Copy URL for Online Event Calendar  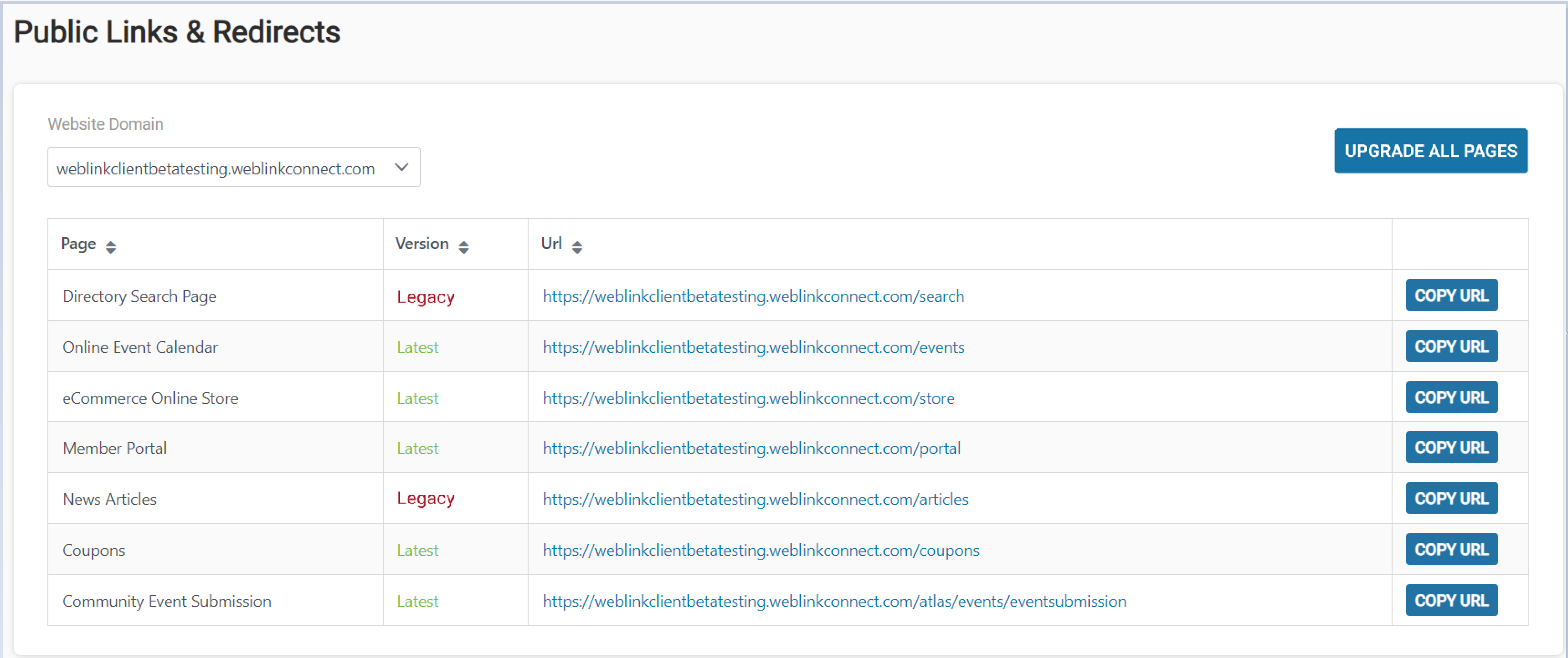pos(1451,347)
